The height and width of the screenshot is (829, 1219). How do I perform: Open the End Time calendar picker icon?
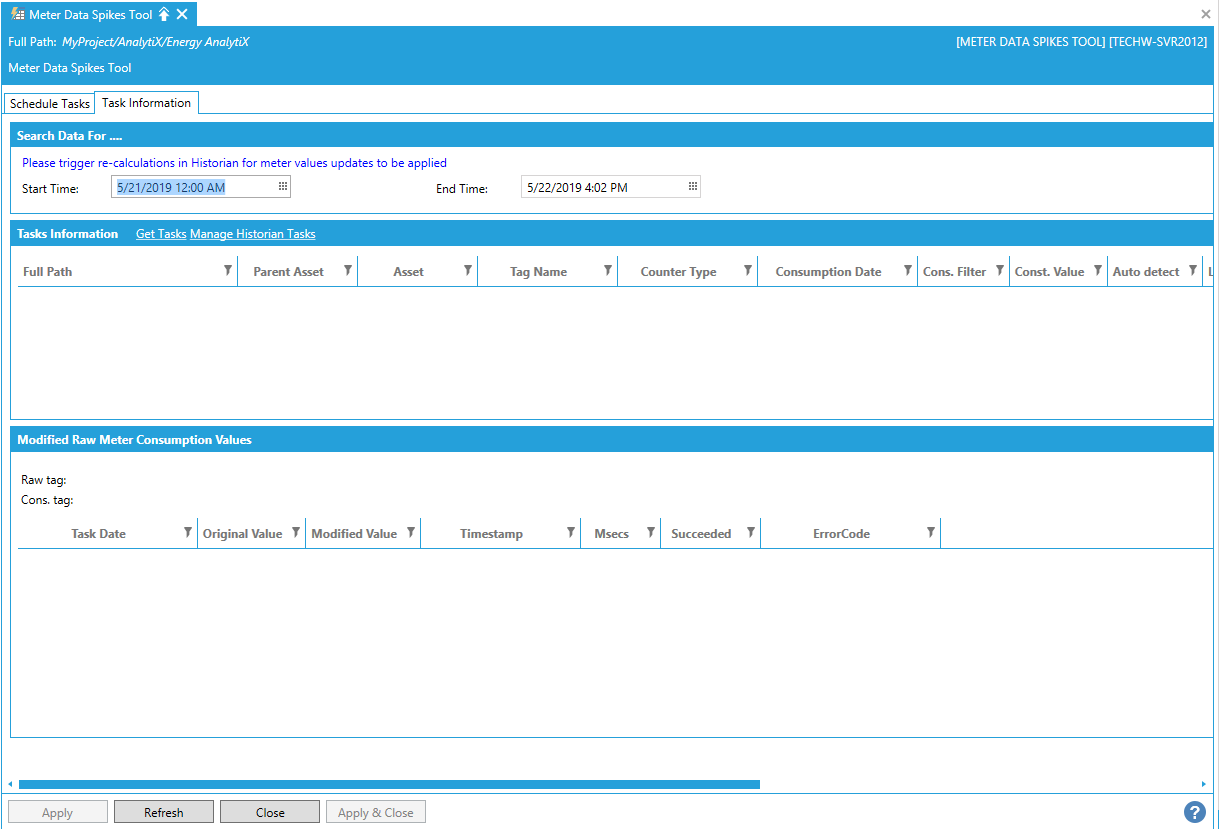(692, 186)
